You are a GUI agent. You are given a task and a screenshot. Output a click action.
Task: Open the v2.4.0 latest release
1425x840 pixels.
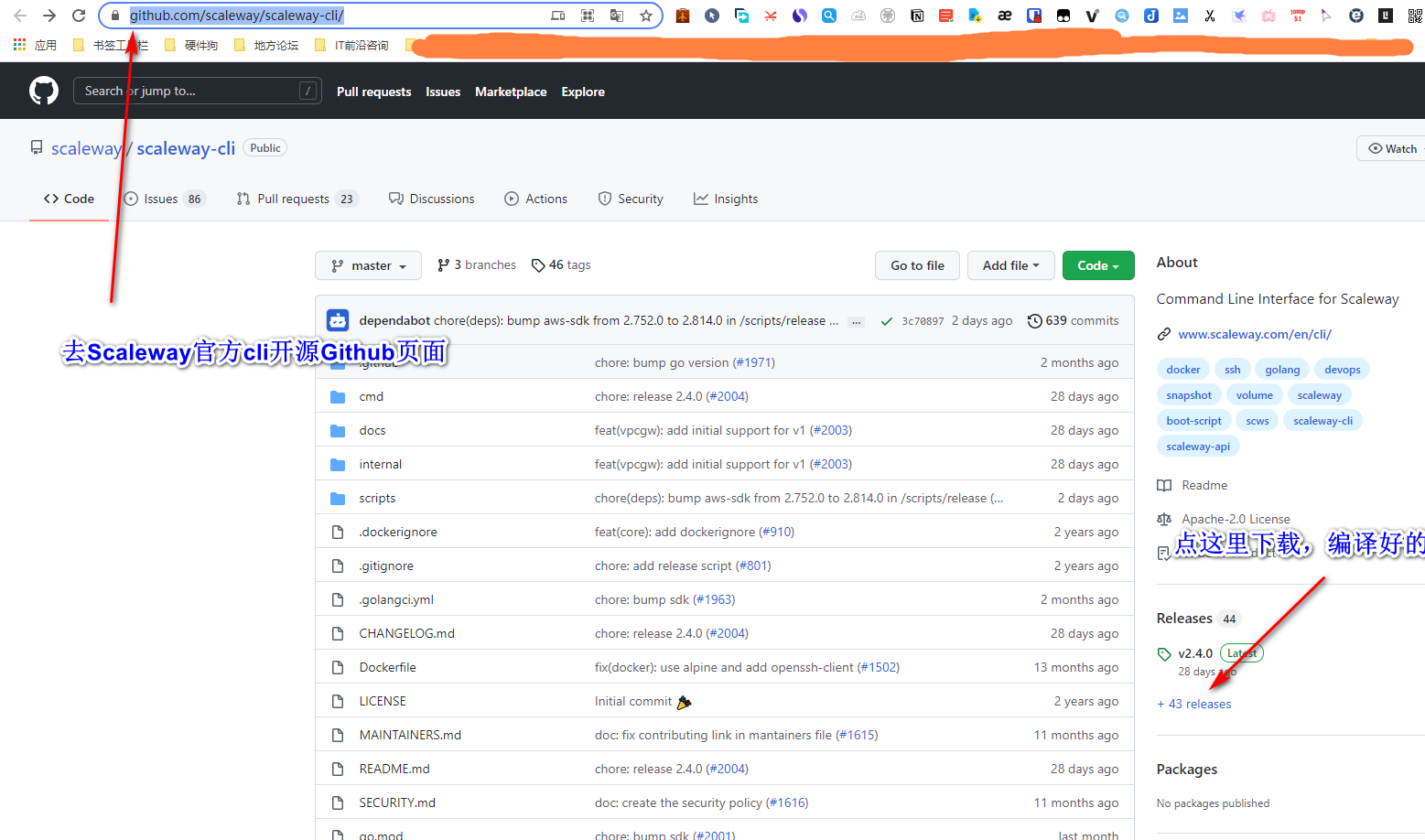(1195, 653)
